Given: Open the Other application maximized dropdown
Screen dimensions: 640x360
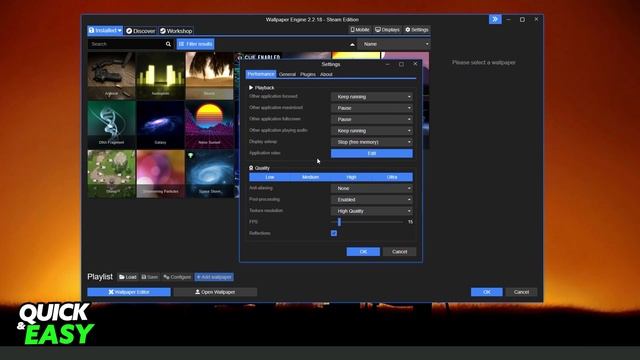Looking at the screenshot, I should tap(372, 108).
